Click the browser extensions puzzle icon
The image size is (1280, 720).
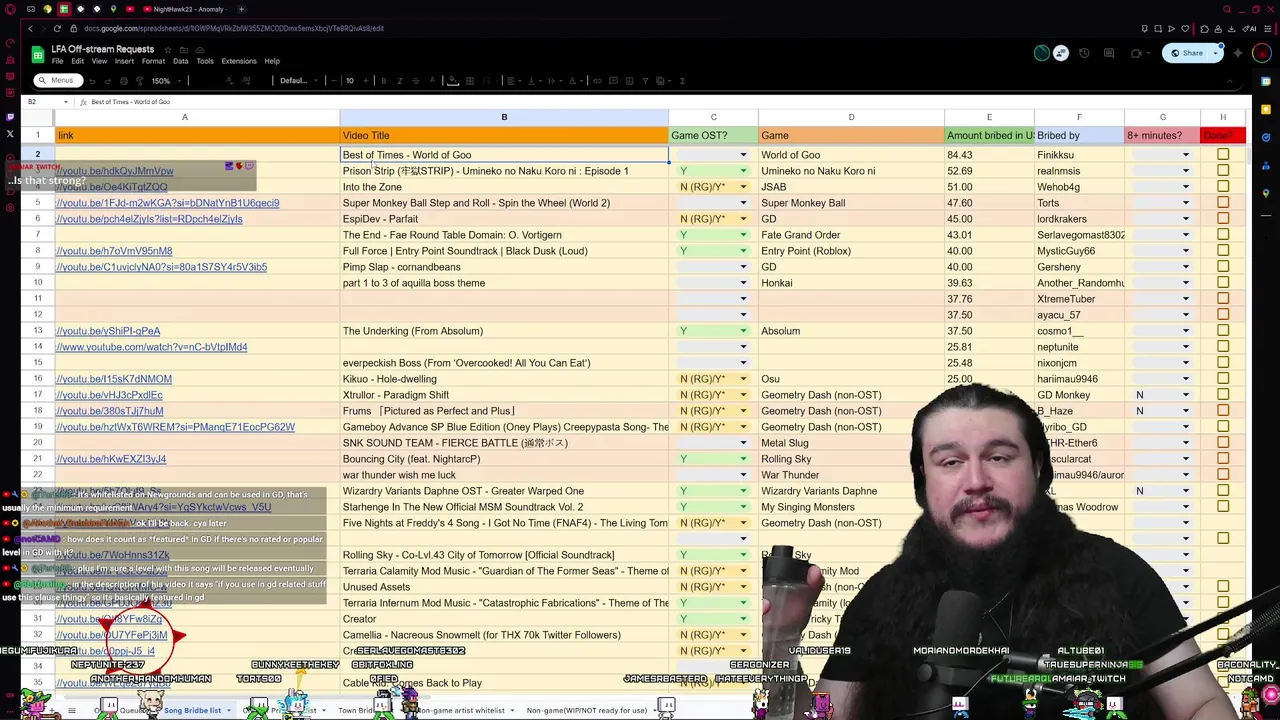[x=1204, y=28]
